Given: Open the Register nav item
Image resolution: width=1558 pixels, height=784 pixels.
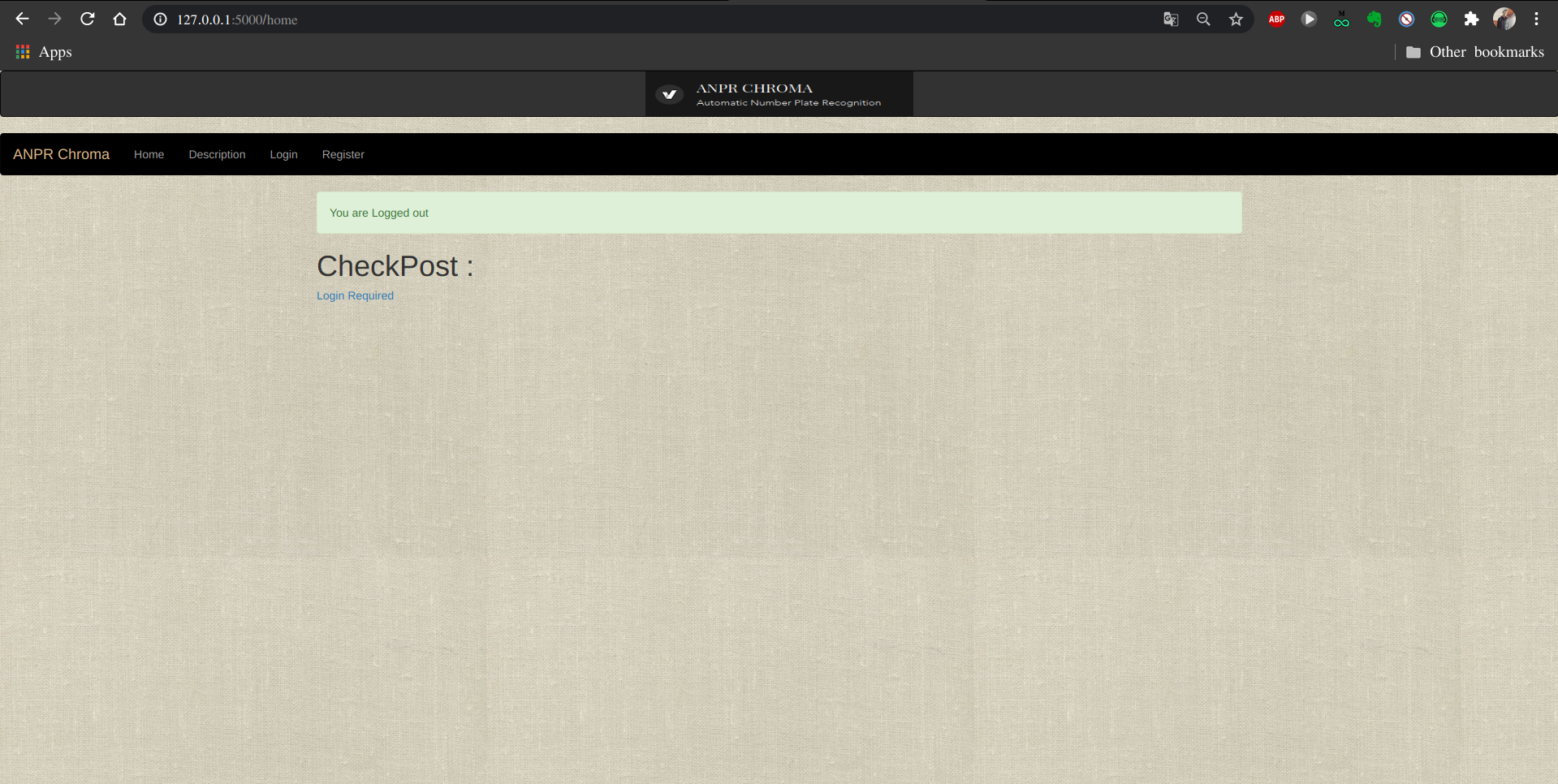Looking at the screenshot, I should coord(343,154).
